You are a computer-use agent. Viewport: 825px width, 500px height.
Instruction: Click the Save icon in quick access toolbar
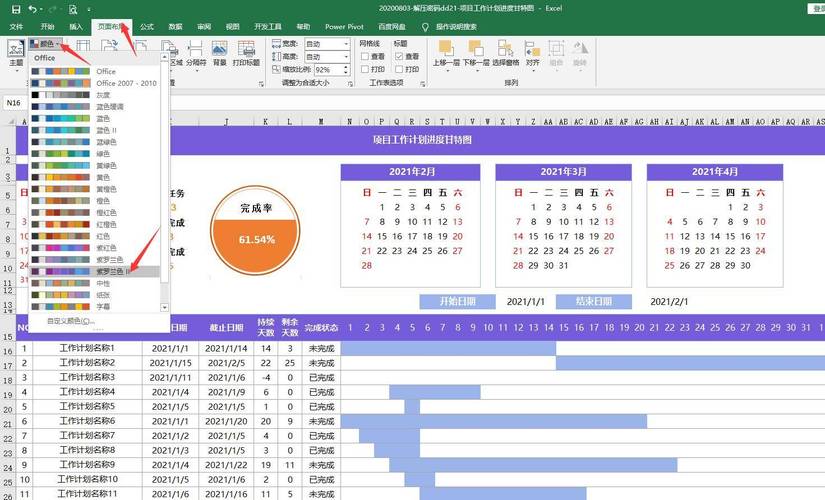[16, 9]
